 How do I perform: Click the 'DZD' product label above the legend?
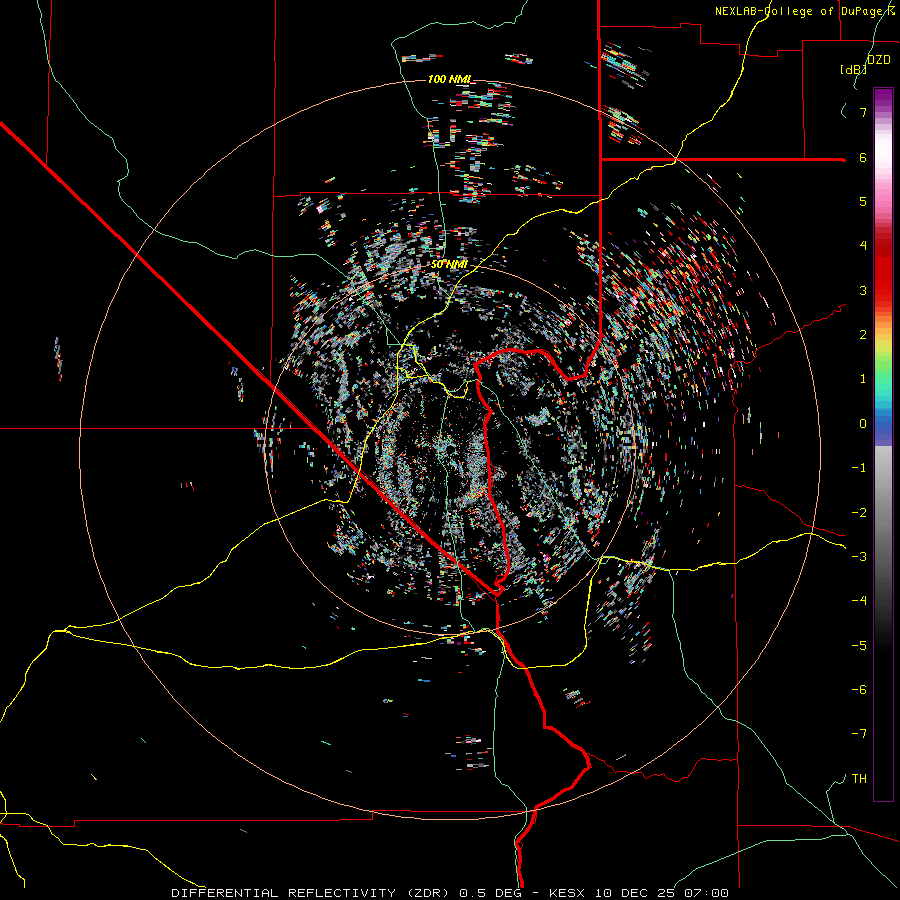tap(878, 60)
